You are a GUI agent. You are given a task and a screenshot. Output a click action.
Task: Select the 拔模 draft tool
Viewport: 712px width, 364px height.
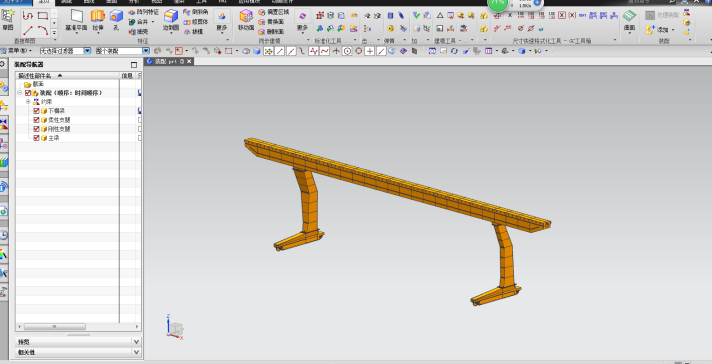click(193, 32)
